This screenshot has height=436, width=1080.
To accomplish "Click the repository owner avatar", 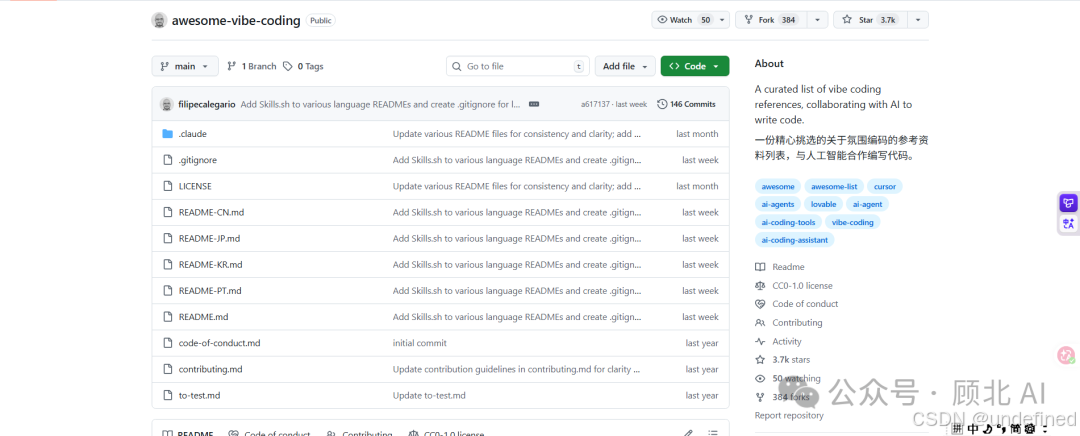I will (159, 20).
